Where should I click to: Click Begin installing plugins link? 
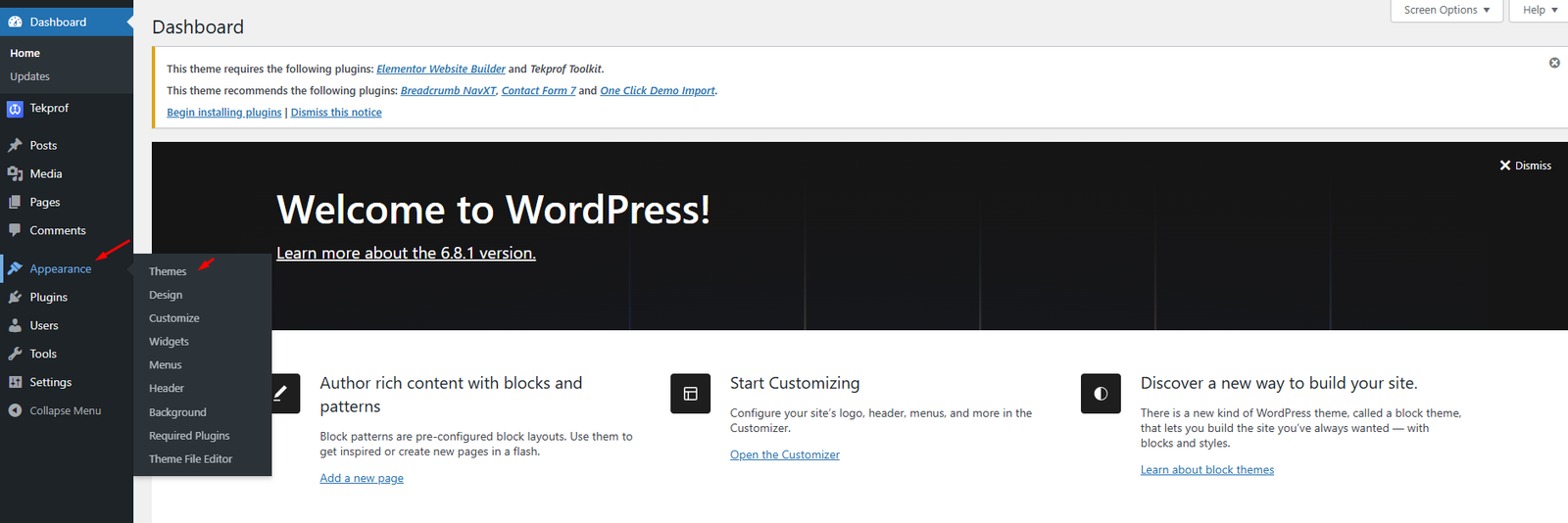[223, 113]
